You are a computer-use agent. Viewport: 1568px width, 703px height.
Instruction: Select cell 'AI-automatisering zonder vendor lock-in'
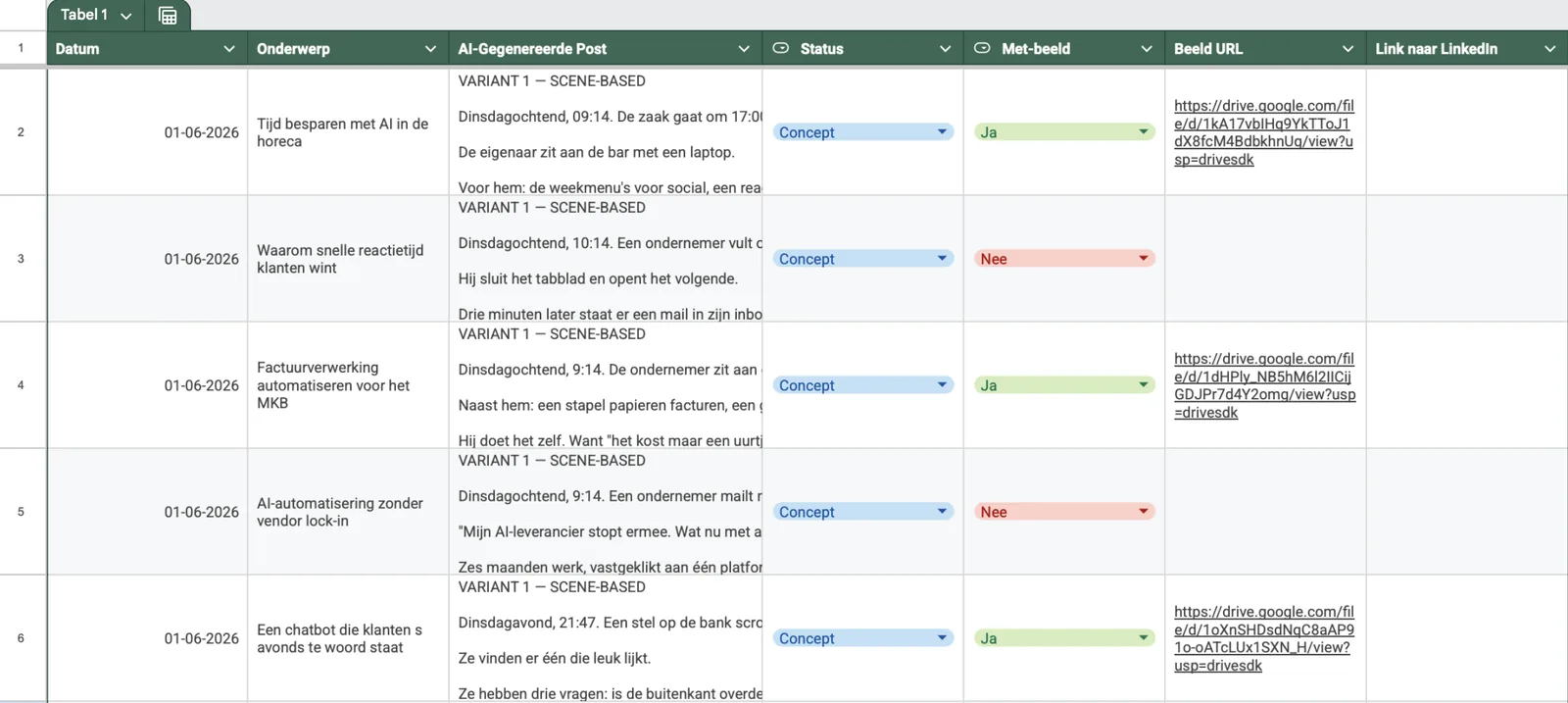[x=348, y=512]
